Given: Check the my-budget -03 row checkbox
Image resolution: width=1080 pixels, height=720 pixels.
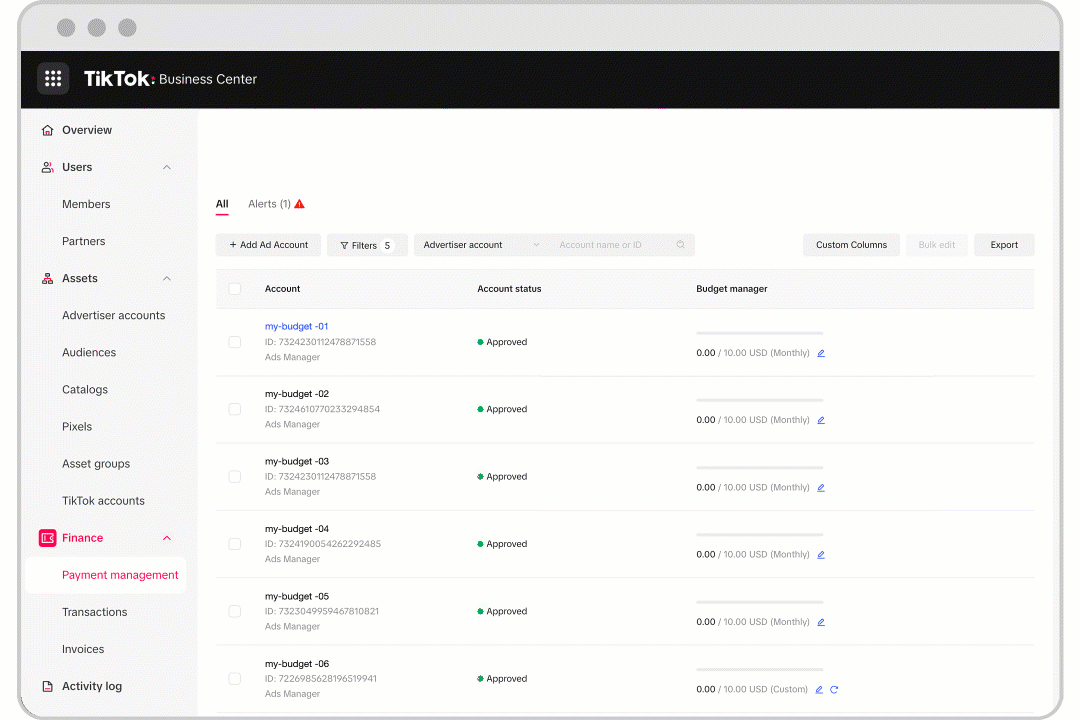Looking at the screenshot, I should [x=235, y=477].
